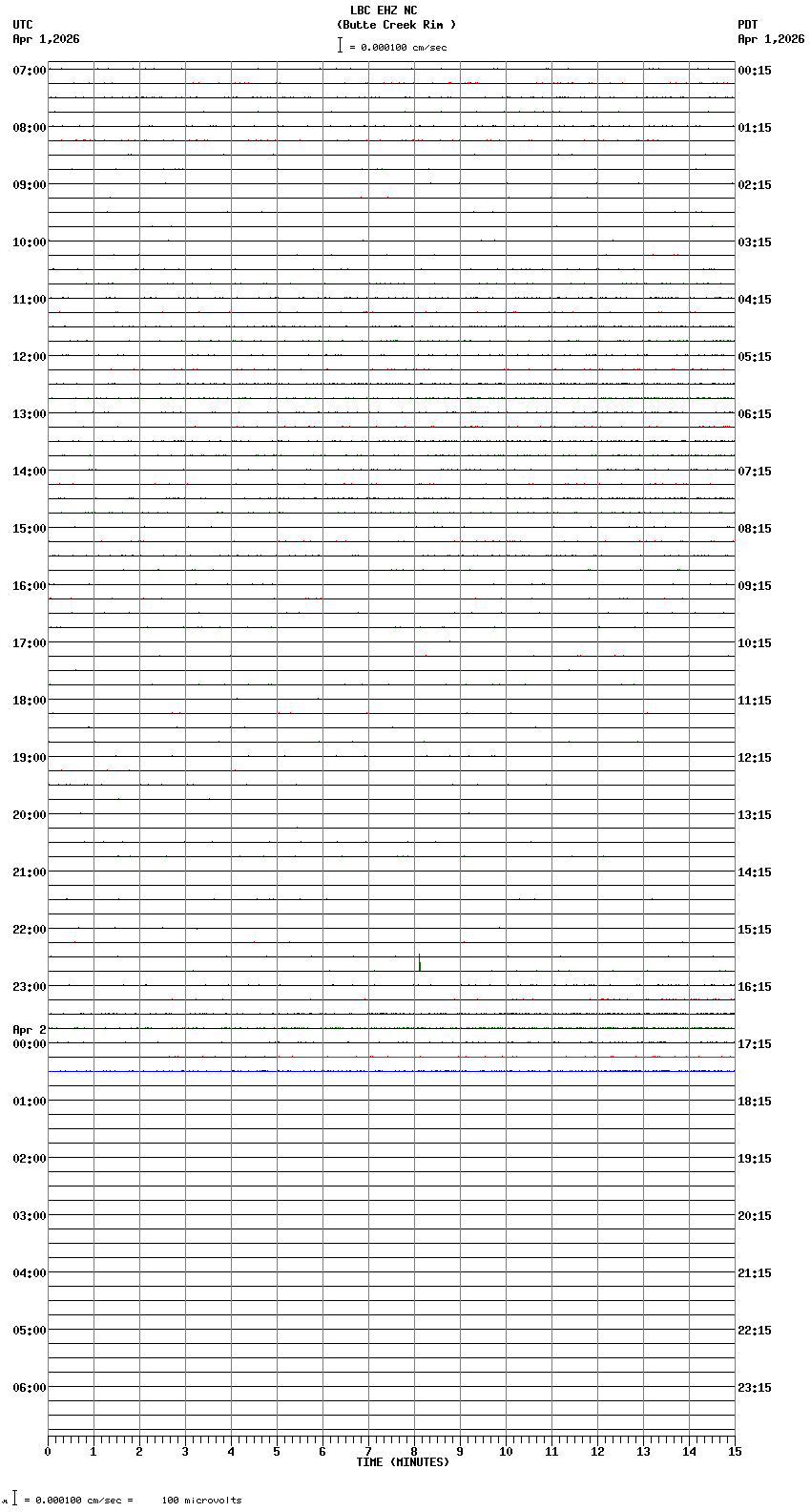Click the 21:00 UTC time label
The height and width of the screenshot is (1512, 811).
click(30, 872)
